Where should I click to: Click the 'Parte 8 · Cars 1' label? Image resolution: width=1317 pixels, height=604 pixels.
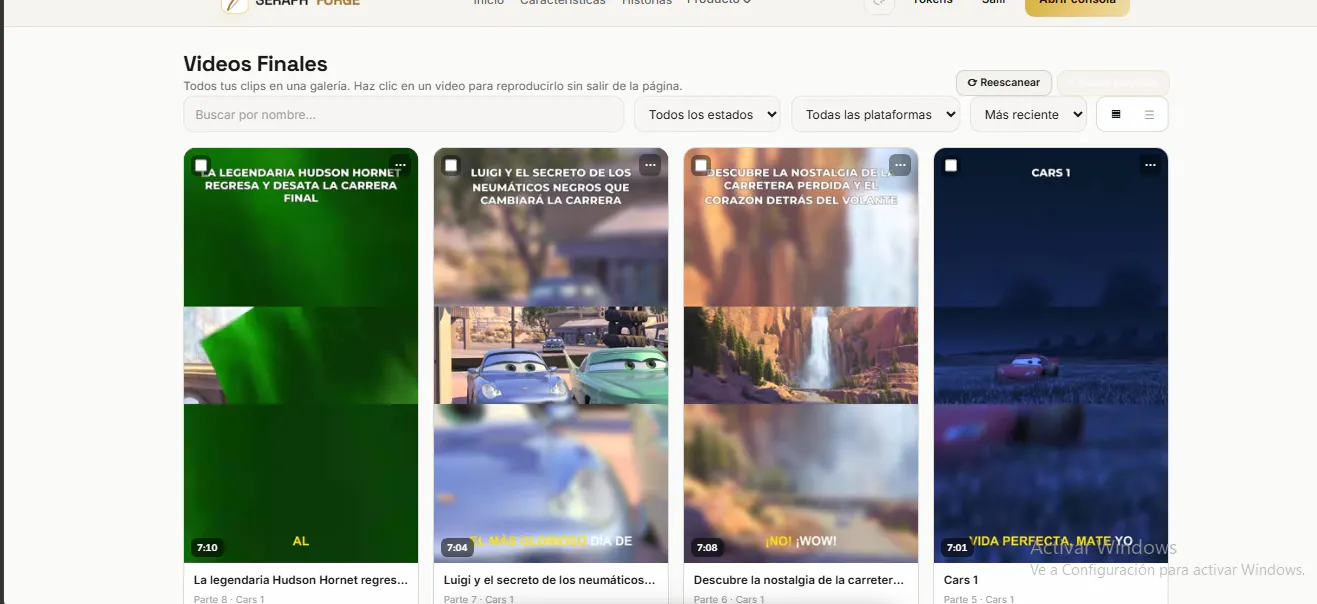229,599
